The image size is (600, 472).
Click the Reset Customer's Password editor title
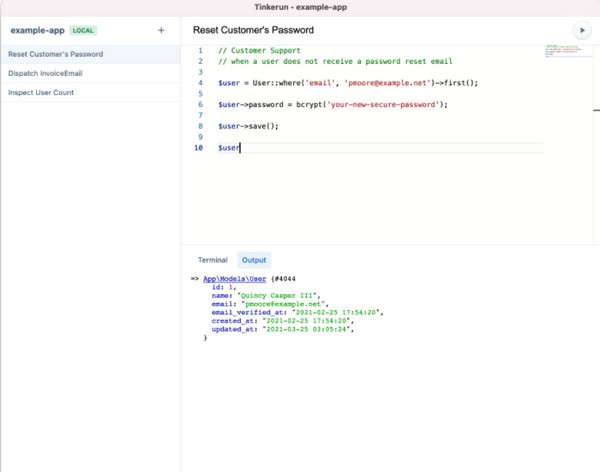(253, 31)
